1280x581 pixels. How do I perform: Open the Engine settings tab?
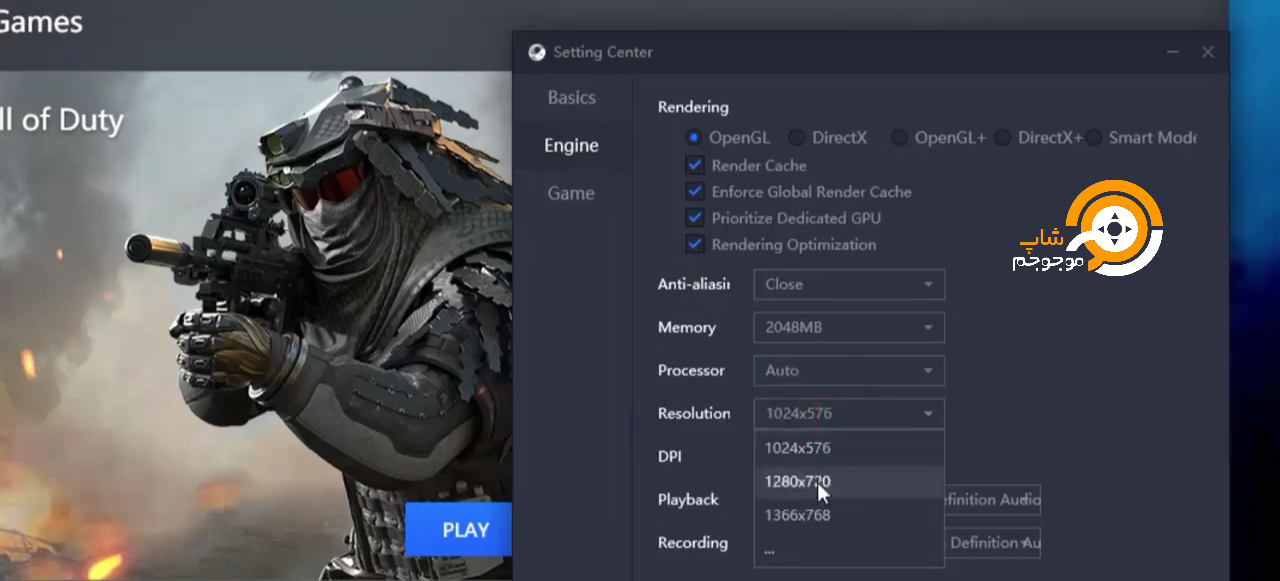tap(571, 146)
